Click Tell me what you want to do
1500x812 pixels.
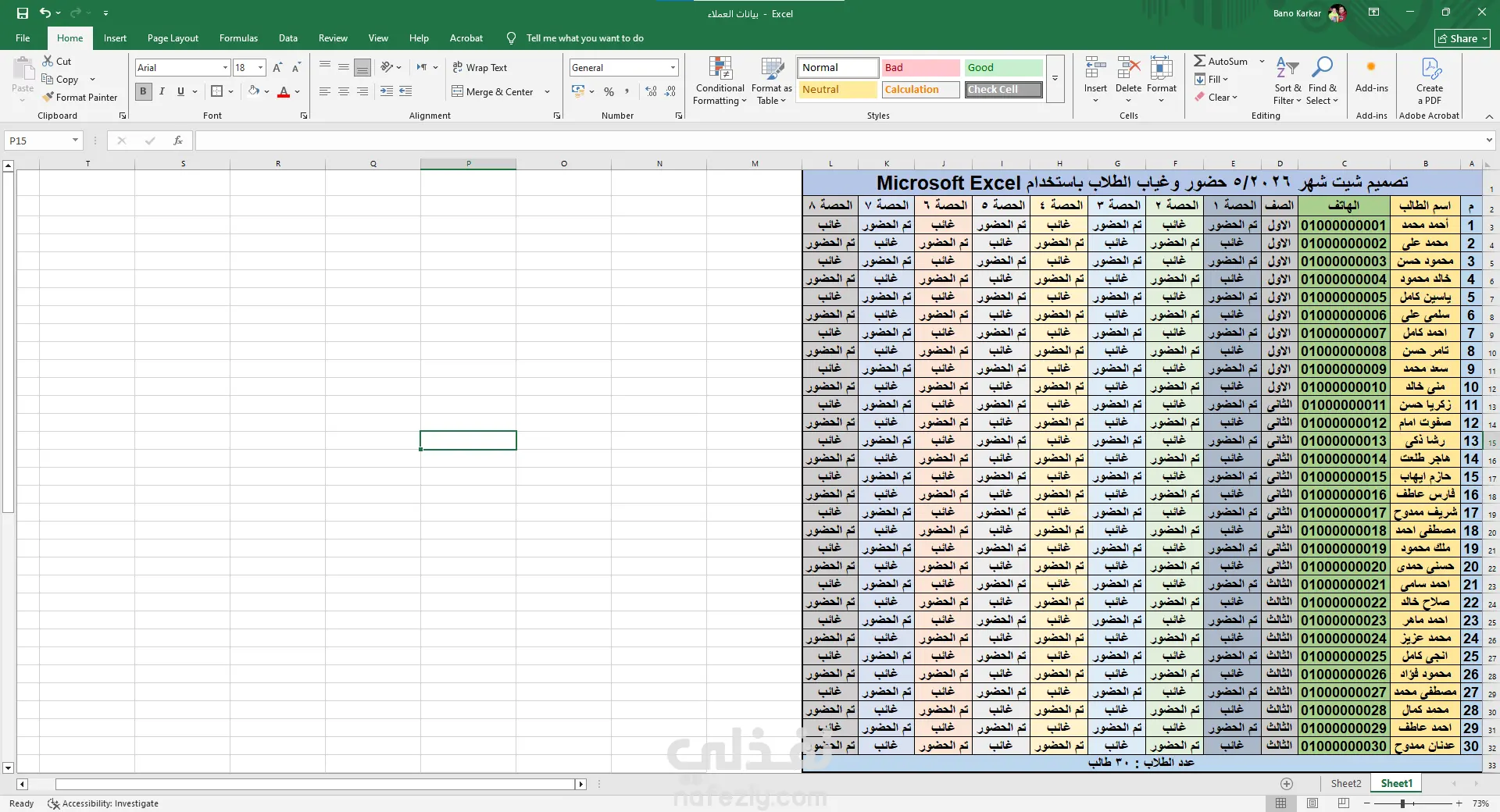(584, 38)
